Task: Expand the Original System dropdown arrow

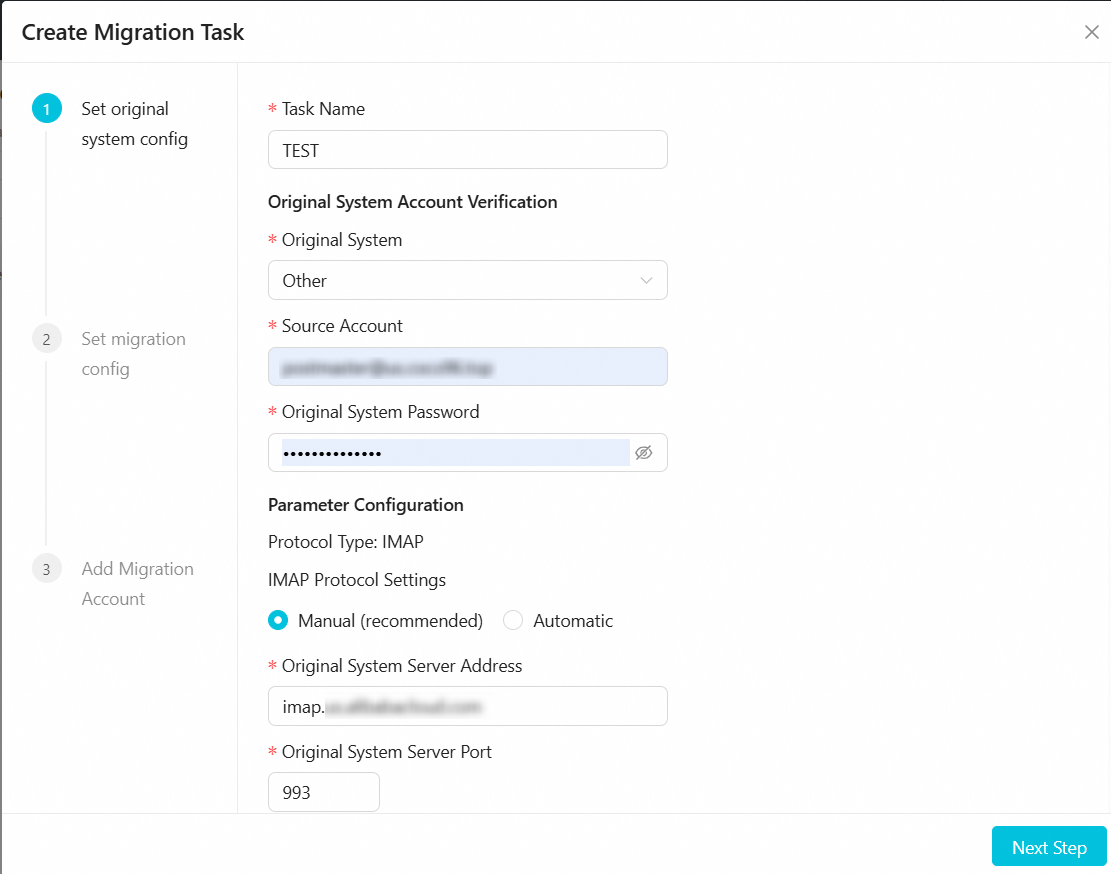Action: (646, 281)
